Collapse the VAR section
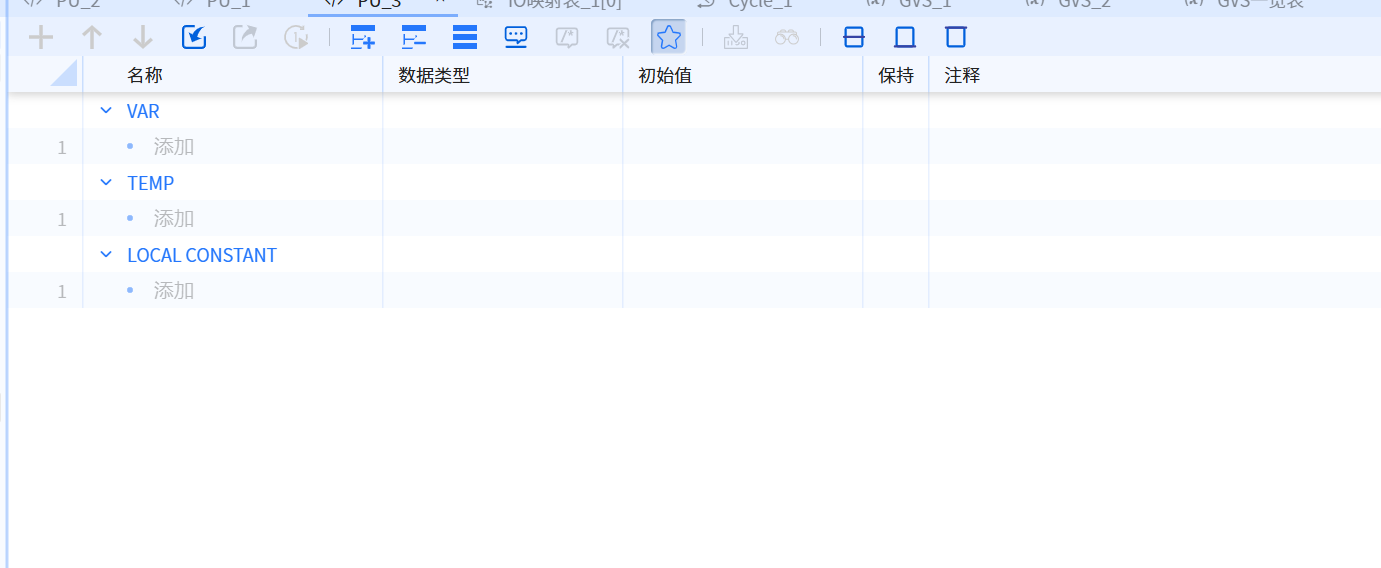 coord(106,111)
